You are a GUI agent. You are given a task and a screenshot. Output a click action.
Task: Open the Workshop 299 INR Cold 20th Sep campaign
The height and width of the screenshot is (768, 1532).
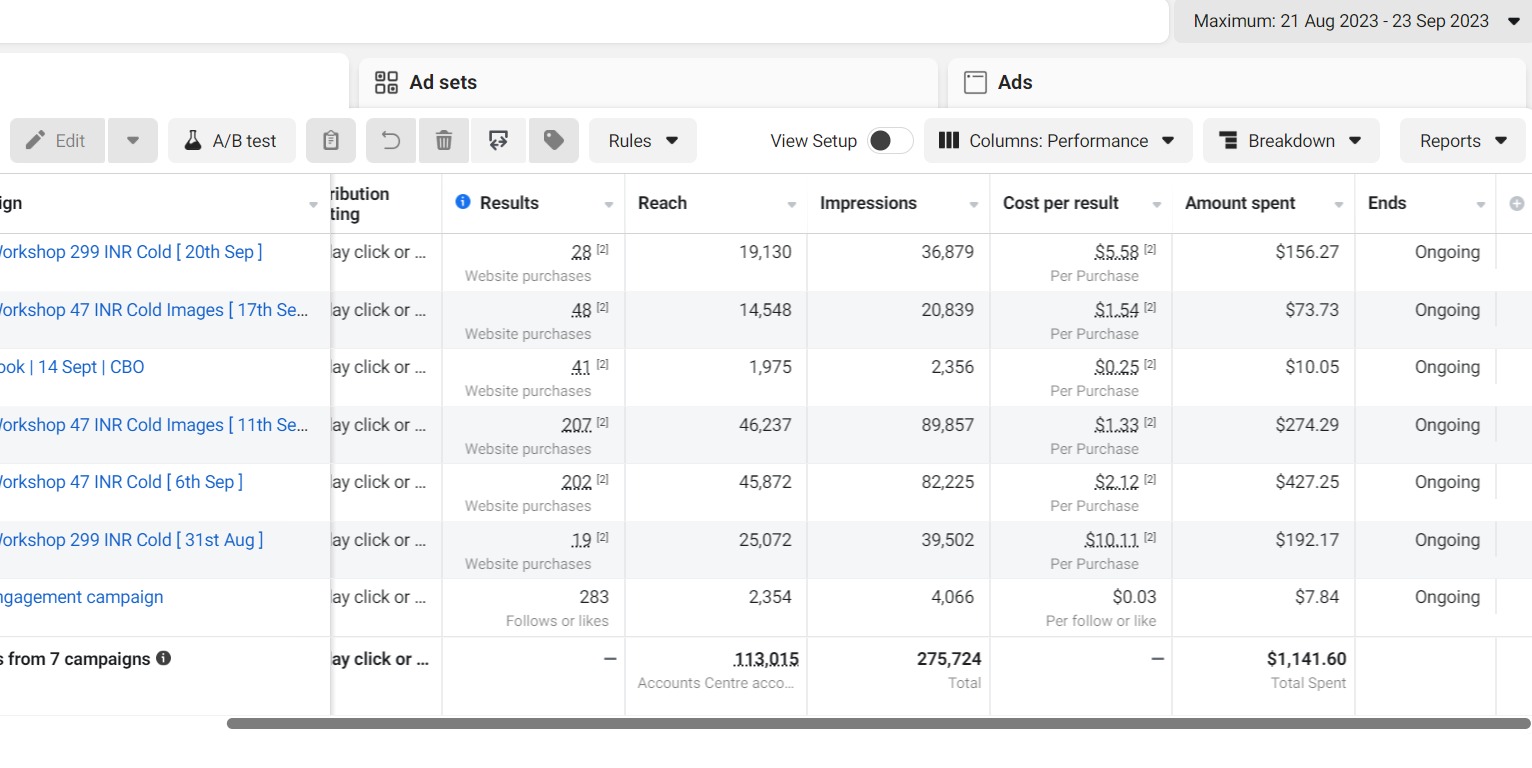click(x=130, y=252)
